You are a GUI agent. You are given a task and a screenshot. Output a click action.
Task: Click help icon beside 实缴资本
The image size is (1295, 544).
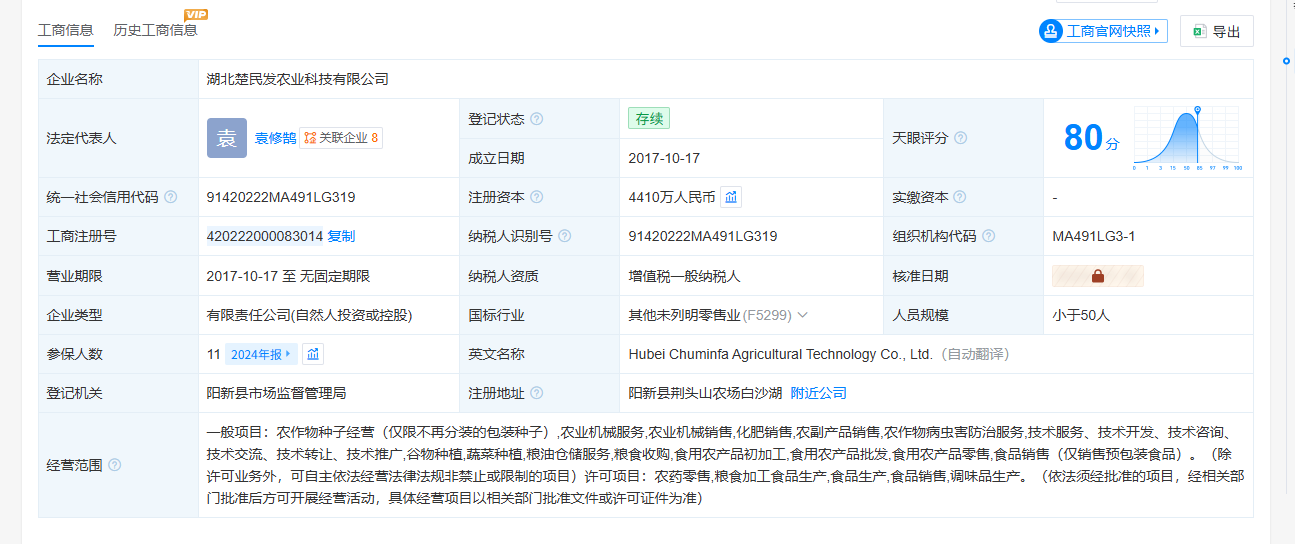tap(960, 197)
